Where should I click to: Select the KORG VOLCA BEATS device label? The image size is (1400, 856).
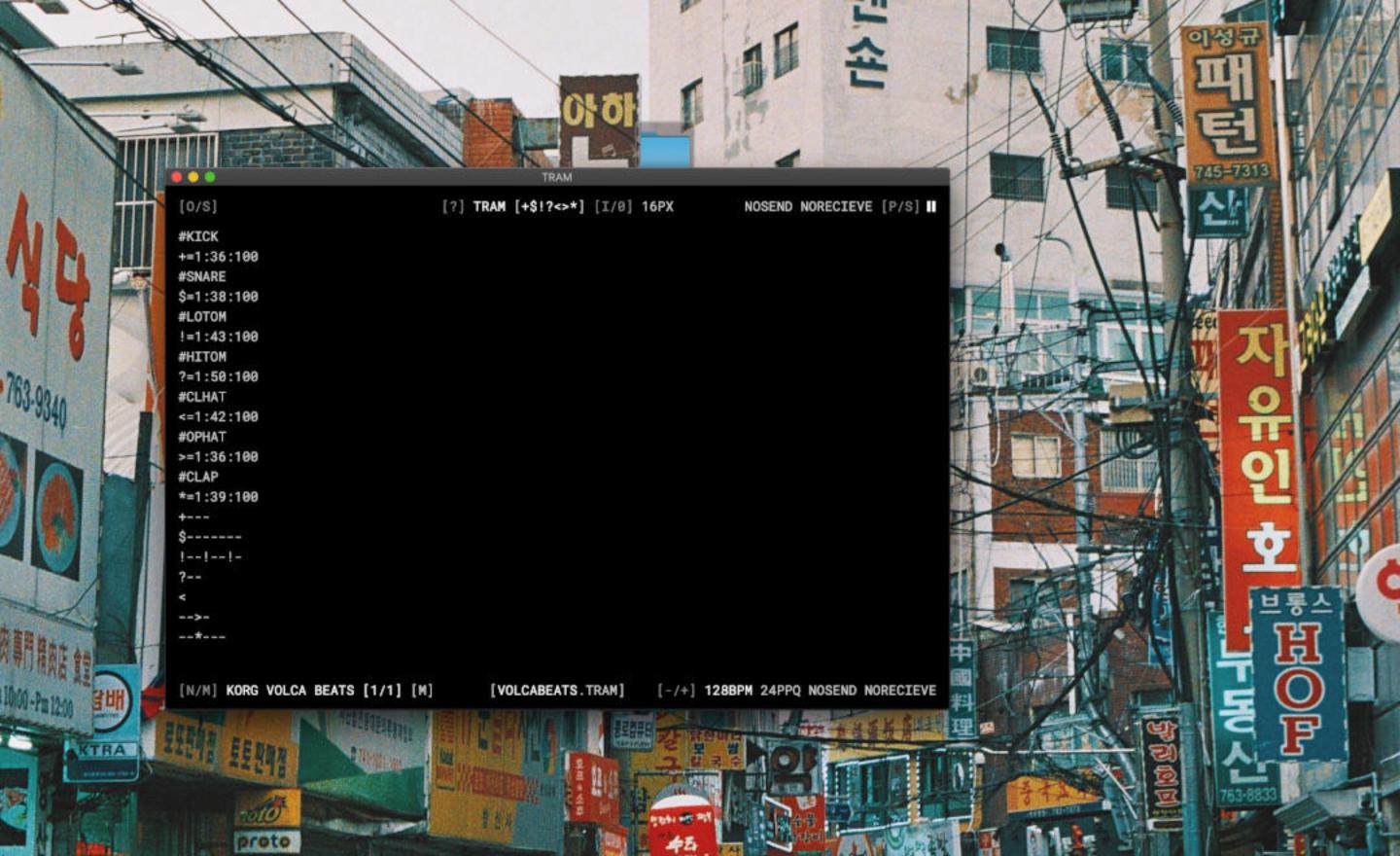290,691
